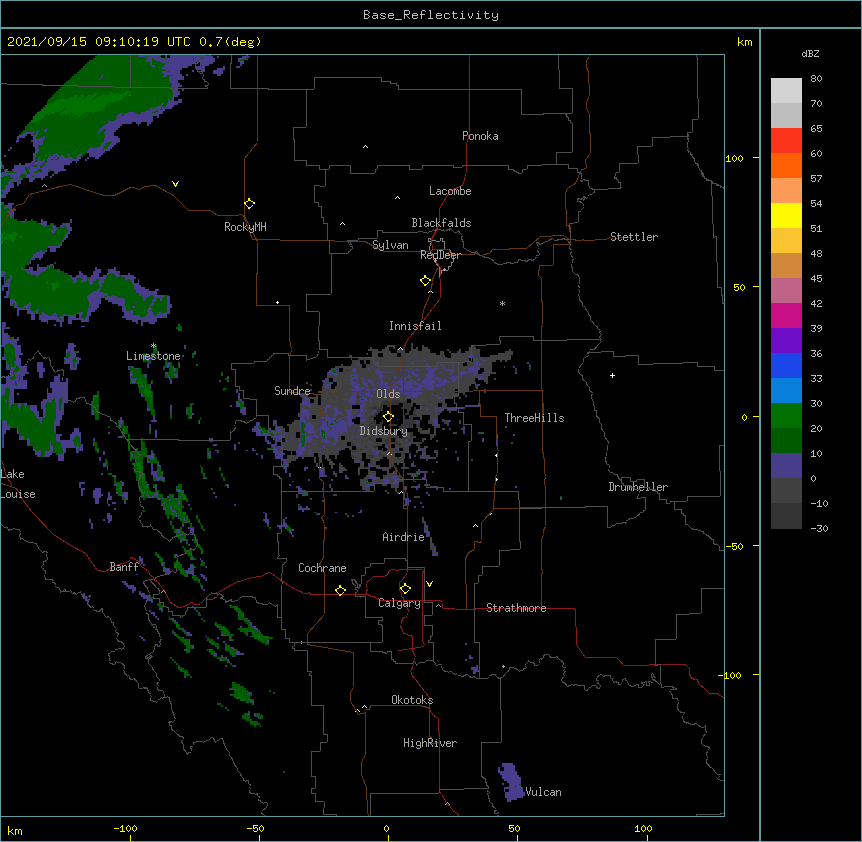Click the Drumheller city label
The height and width of the screenshot is (842, 862).
(x=638, y=487)
